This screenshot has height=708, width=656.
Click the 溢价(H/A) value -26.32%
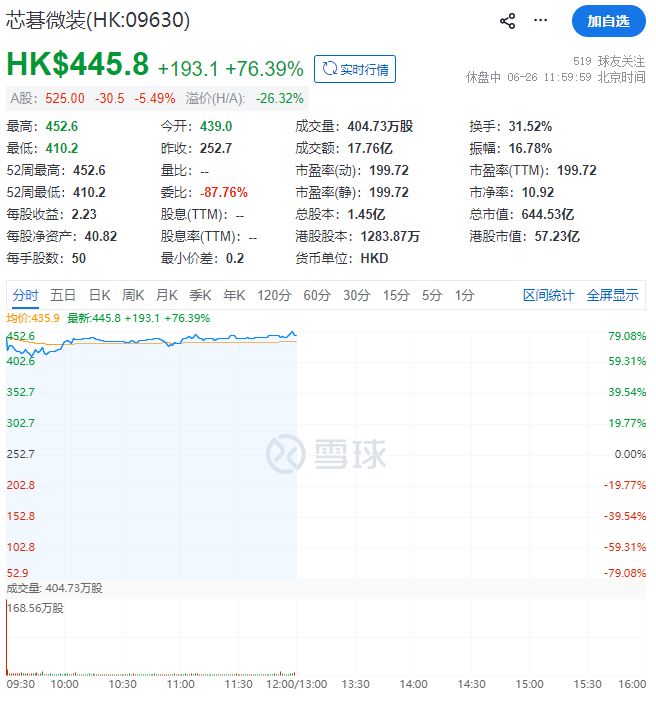[279, 98]
